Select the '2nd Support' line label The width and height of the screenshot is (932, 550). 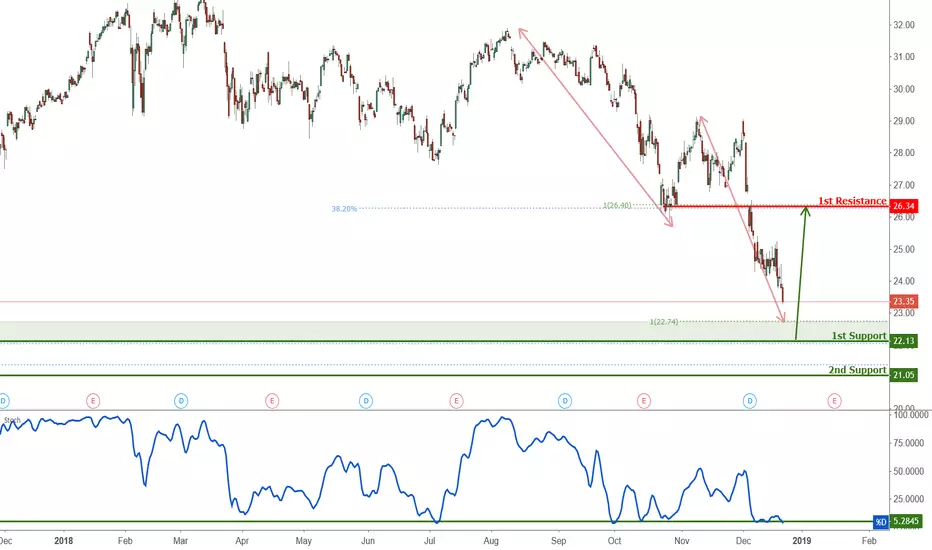click(x=857, y=370)
